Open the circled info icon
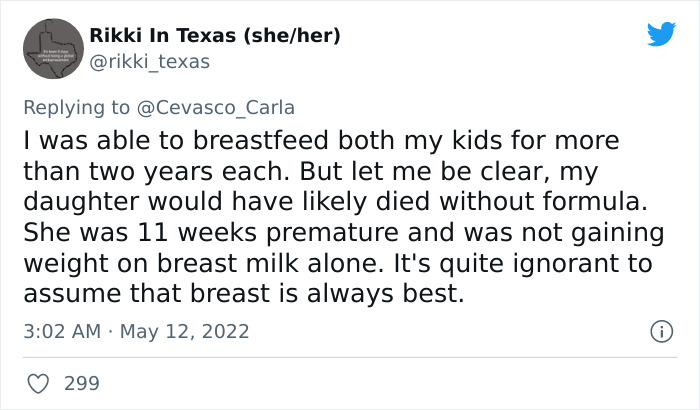Viewport: 700px width, 410px height. click(661, 330)
